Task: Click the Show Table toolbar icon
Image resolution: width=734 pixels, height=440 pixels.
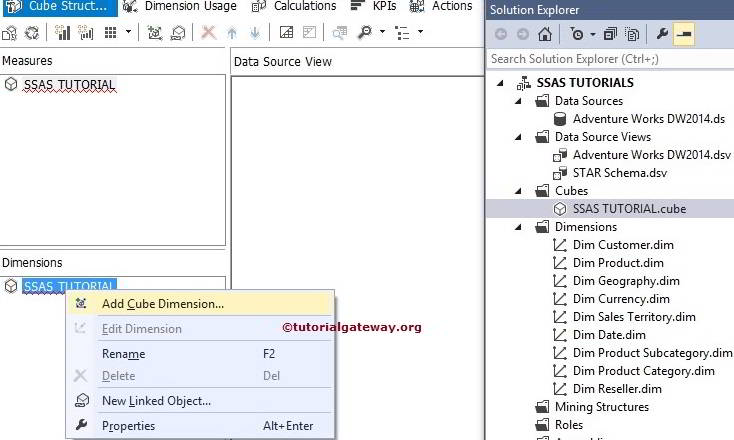Action: click(286, 32)
